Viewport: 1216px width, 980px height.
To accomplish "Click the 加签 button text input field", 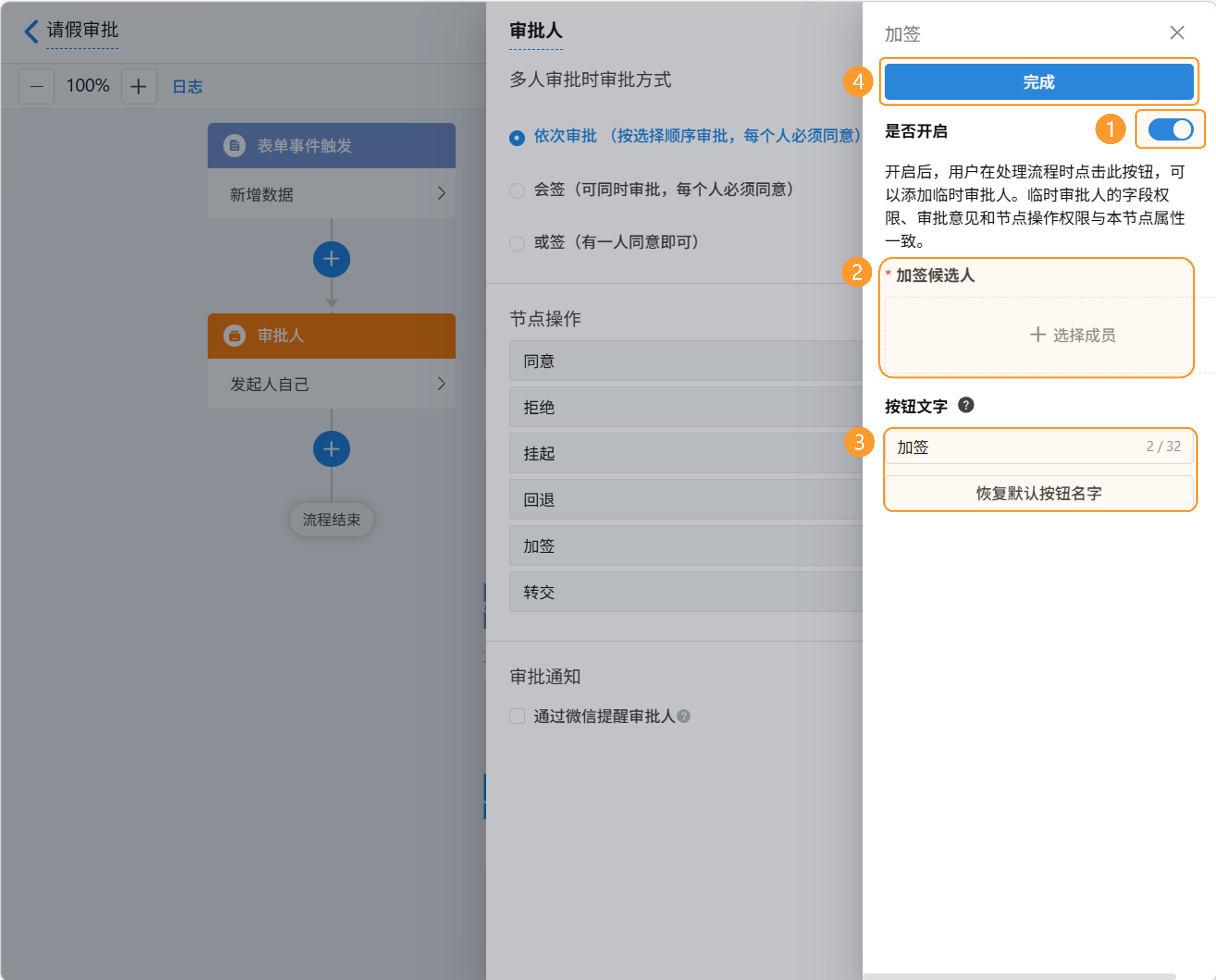I will point(1017,446).
